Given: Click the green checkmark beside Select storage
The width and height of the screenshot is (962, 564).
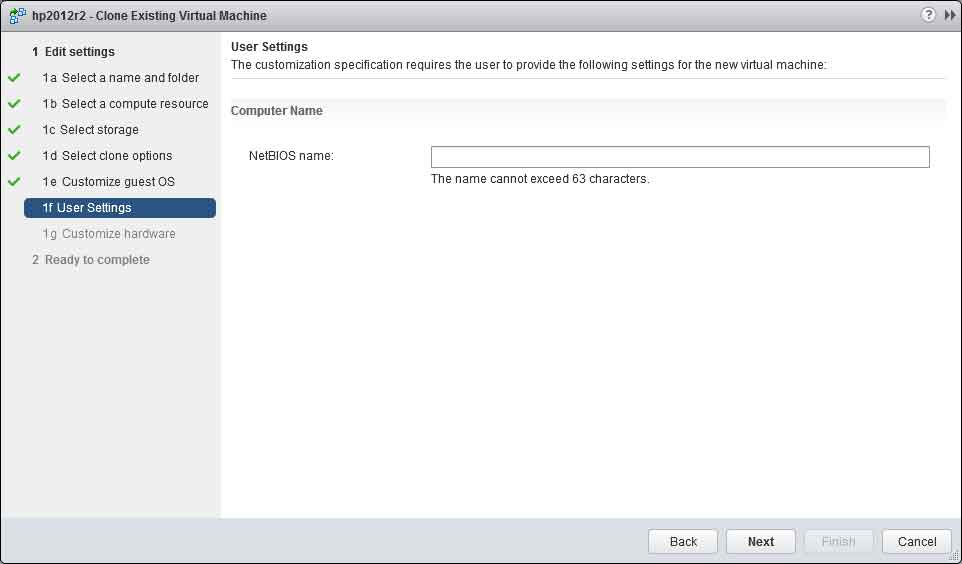Looking at the screenshot, I should 14,129.
